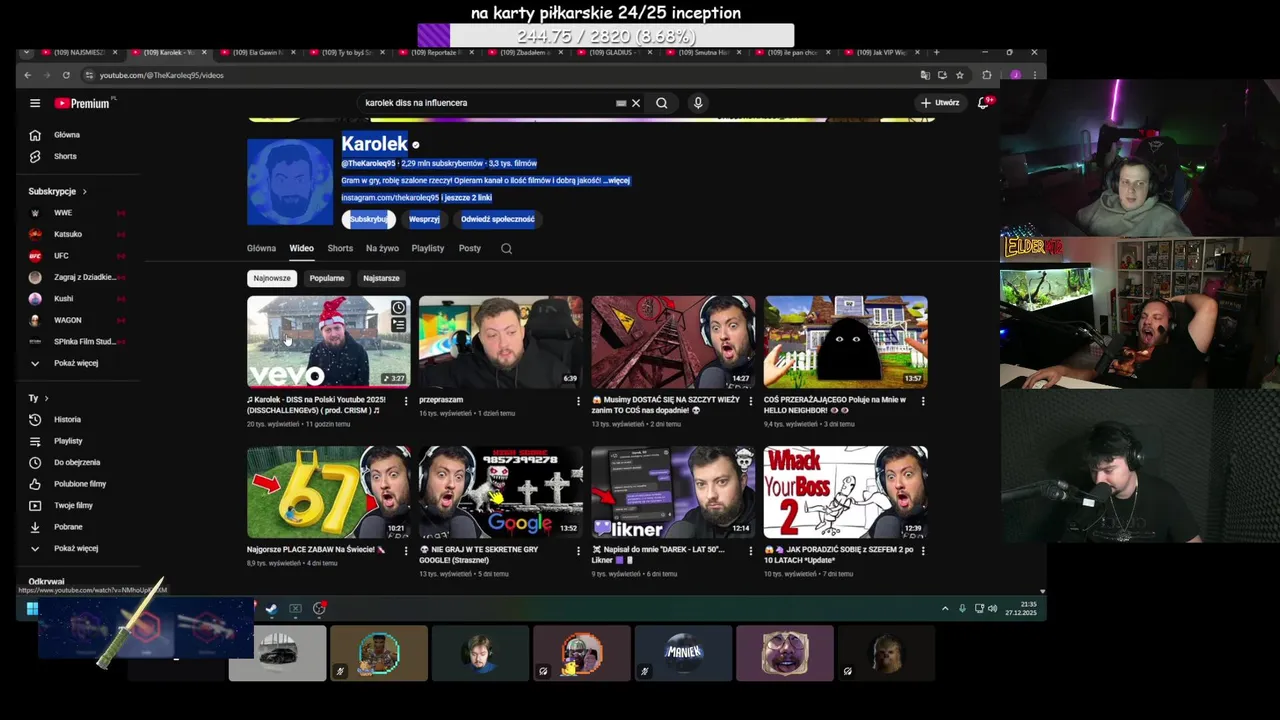Open options menu for Najgorsze PLACE ZABAW video
1280x720 pixels.
pos(406,551)
